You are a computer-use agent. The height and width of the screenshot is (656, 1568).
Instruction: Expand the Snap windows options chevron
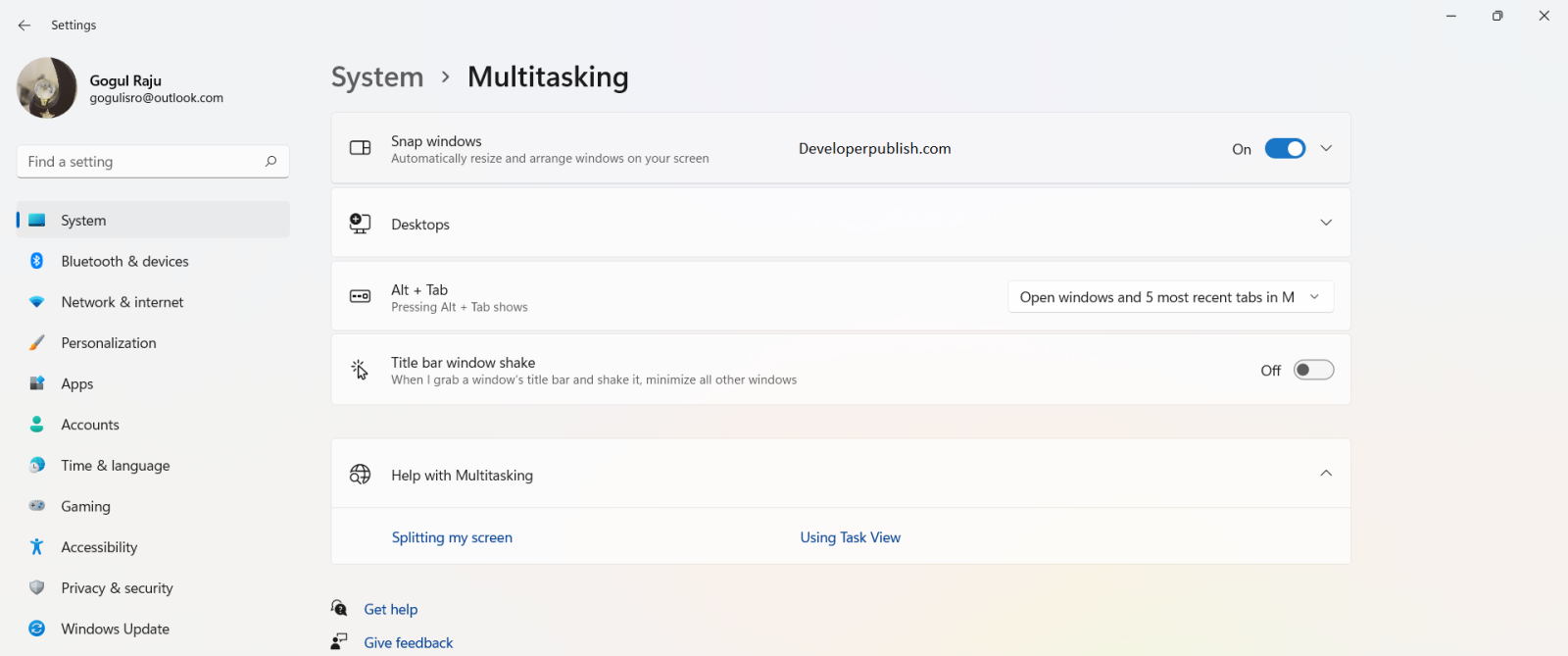[1326, 149]
